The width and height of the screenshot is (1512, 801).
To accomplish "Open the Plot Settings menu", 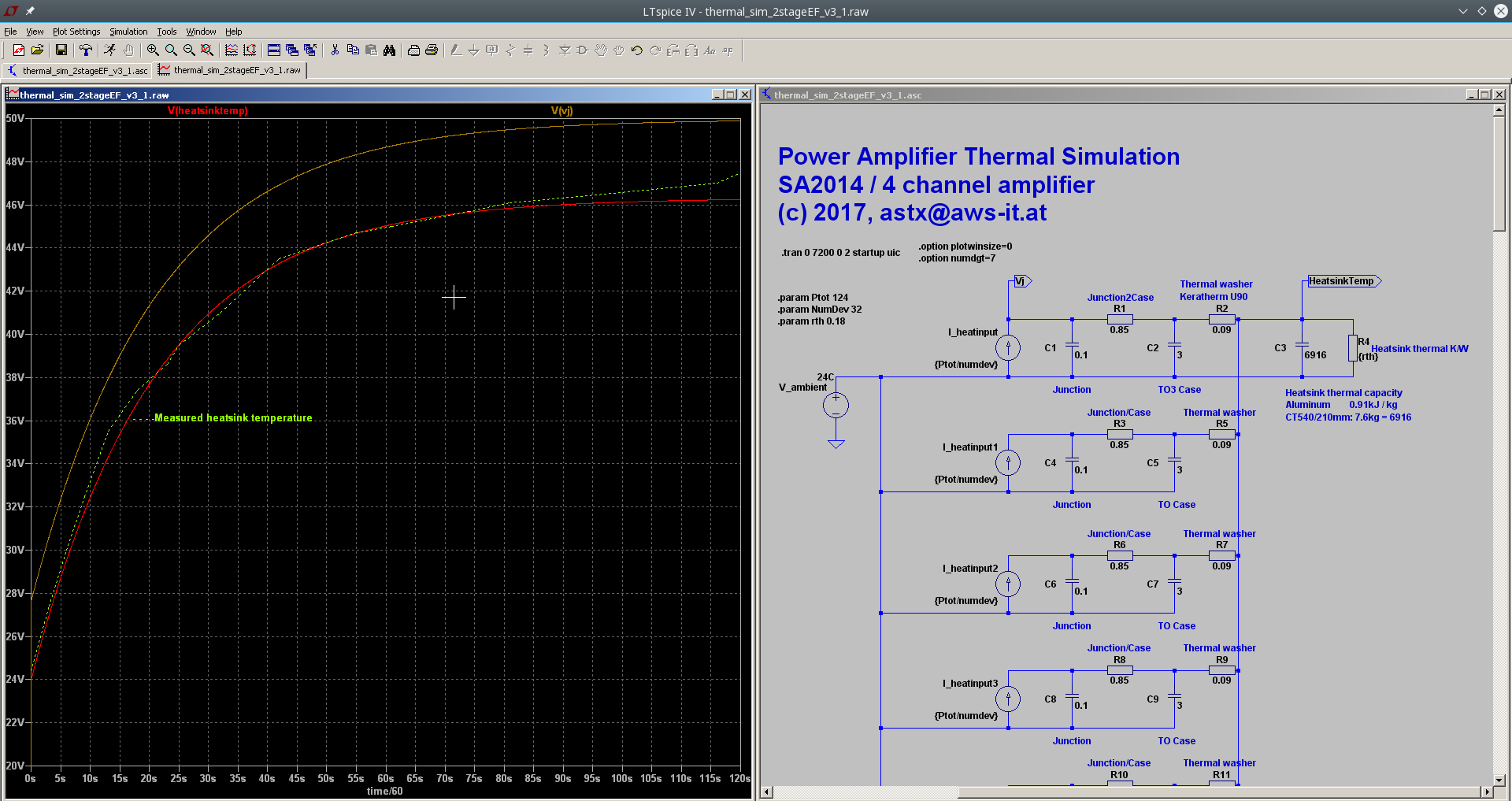I will coord(76,32).
